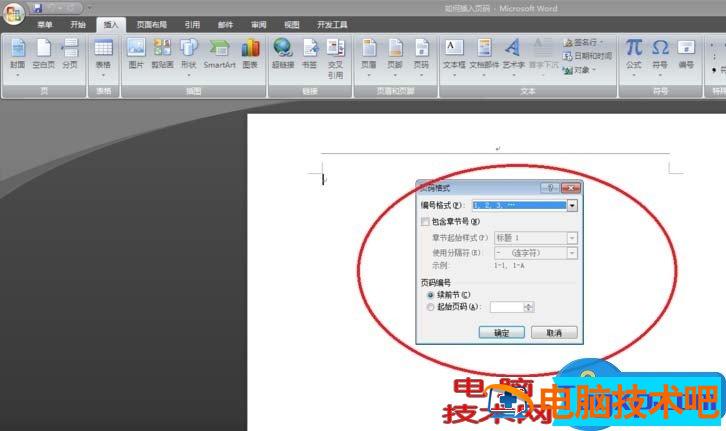Open the Office button menu
726x431 pixels.
[x=13, y=12]
